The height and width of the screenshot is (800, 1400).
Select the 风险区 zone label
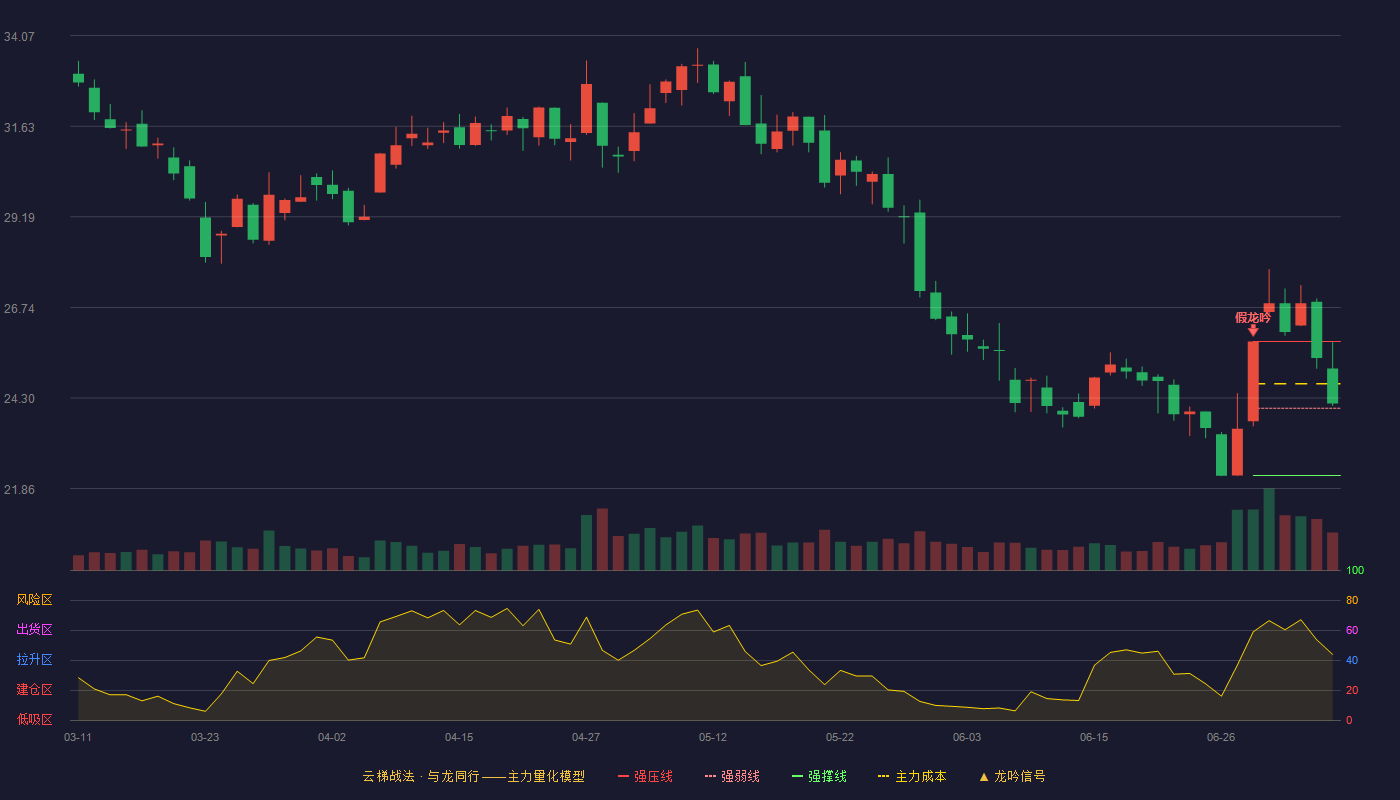point(34,600)
